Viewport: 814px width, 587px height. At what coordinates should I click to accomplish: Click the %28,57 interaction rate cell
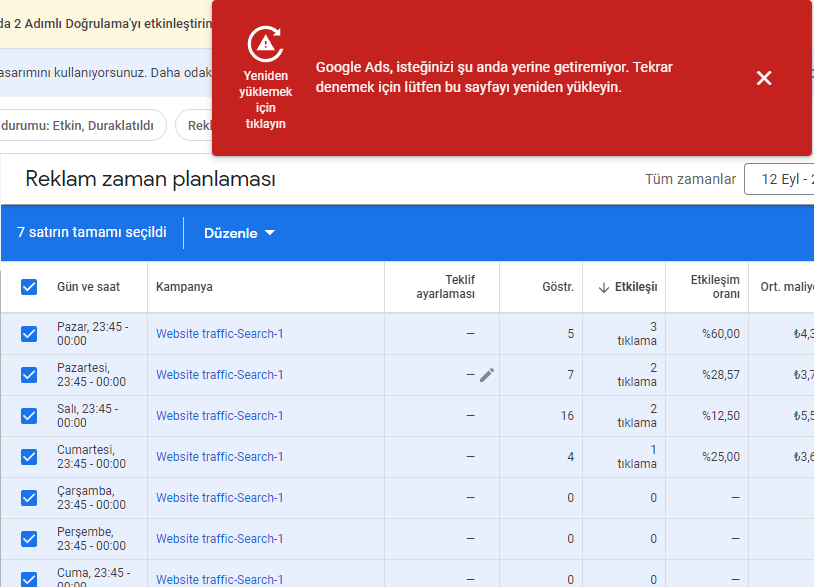point(721,375)
